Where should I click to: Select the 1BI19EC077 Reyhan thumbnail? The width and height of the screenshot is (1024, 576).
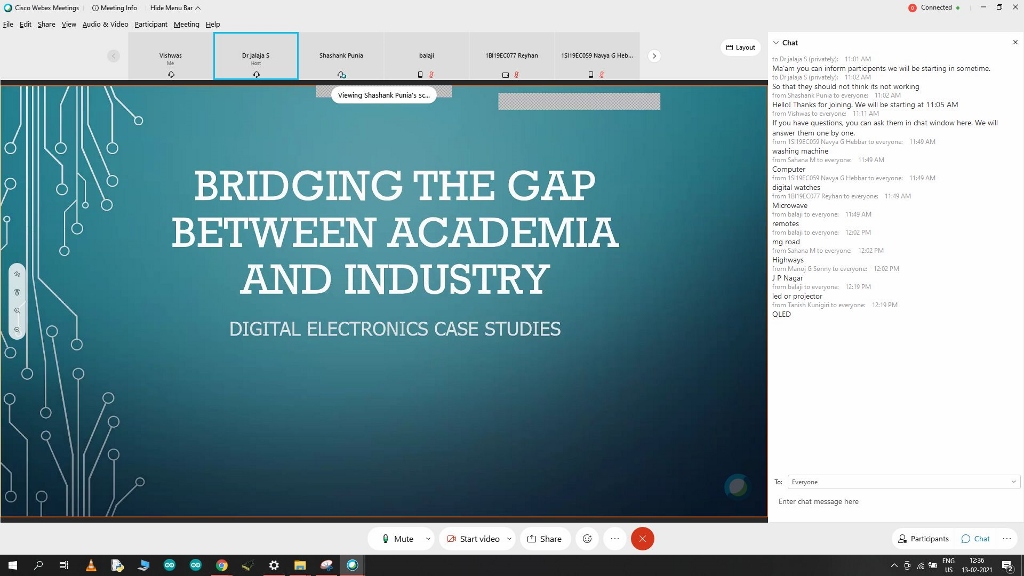[x=512, y=56]
